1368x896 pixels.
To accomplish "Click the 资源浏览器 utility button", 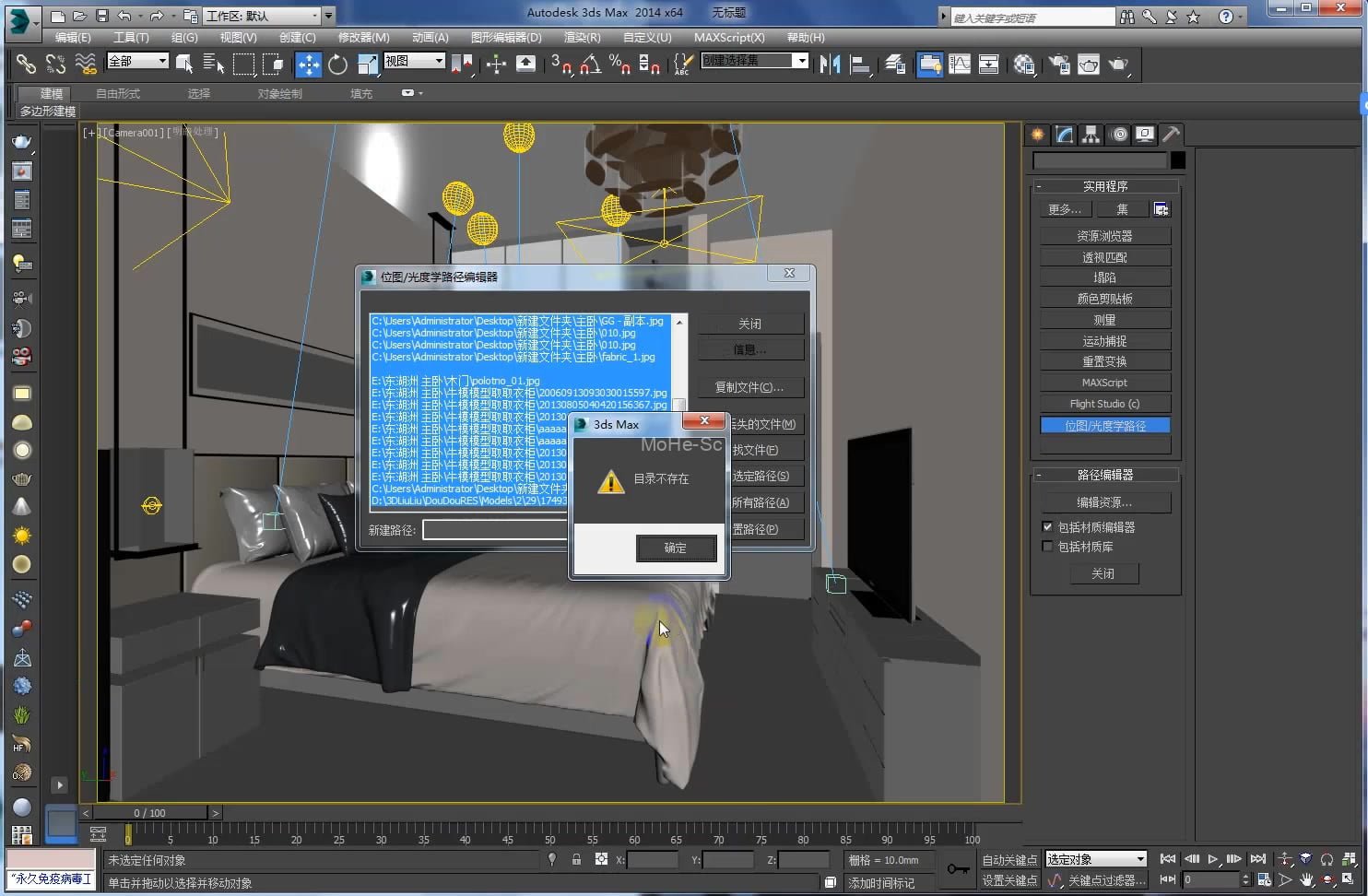I will [1104, 236].
